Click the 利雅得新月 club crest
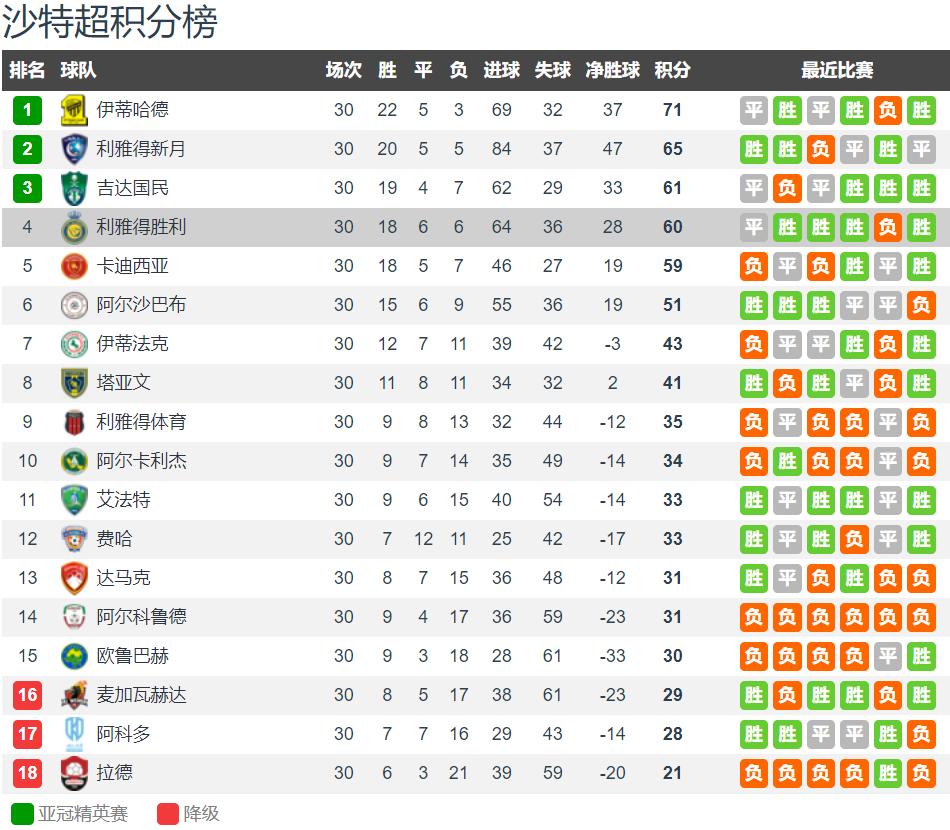 74,149
